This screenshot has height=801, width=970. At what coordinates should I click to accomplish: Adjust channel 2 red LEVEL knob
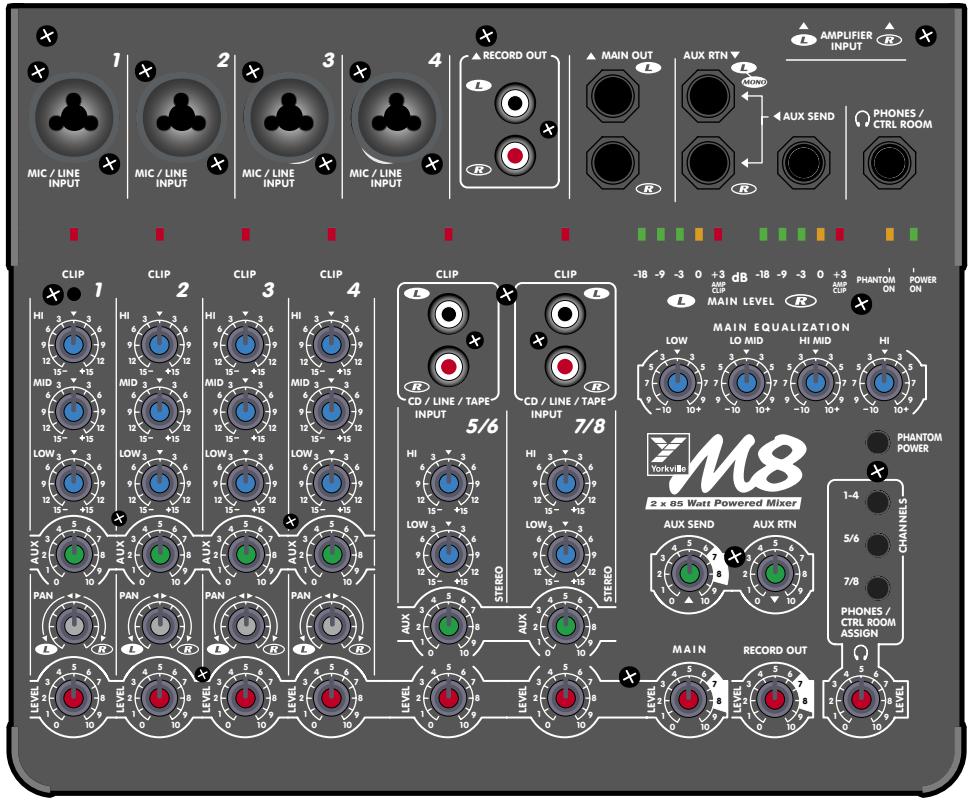pos(160,698)
